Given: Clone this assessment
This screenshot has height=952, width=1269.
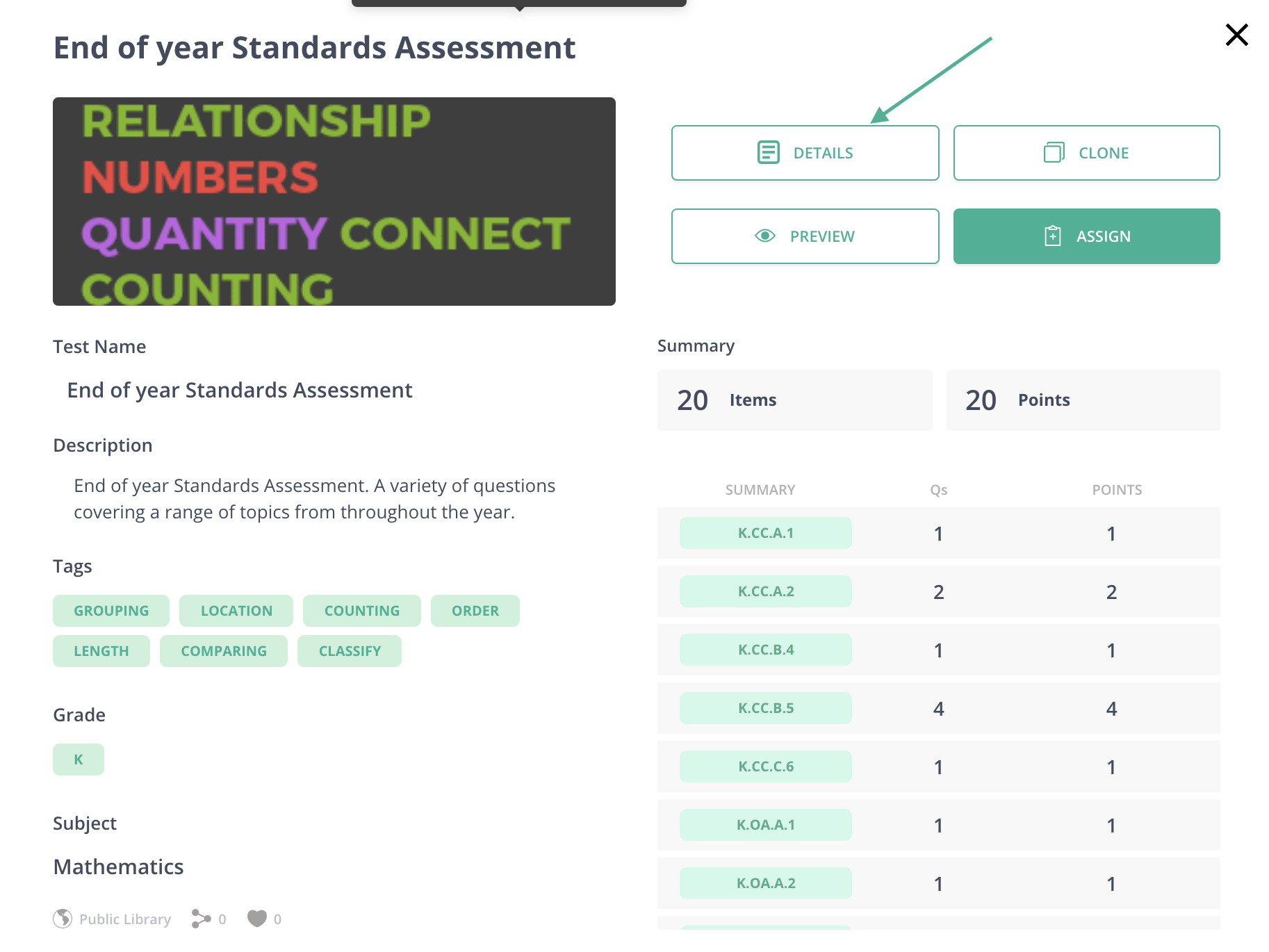Looking at the screenshot, I should coord(1086,153).
